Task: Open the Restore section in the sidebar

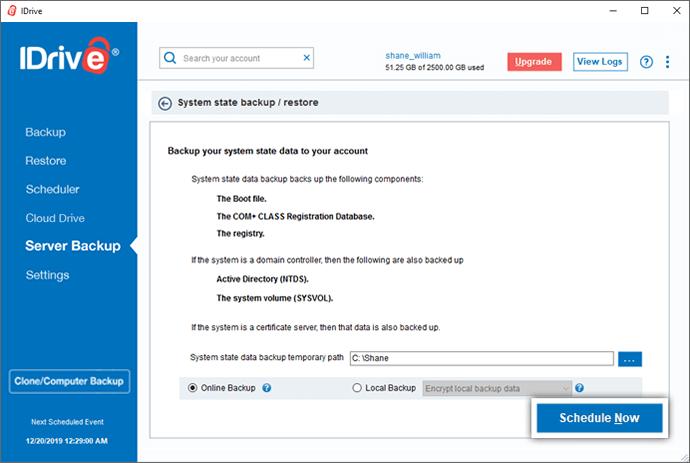Action: coord(46,161)
